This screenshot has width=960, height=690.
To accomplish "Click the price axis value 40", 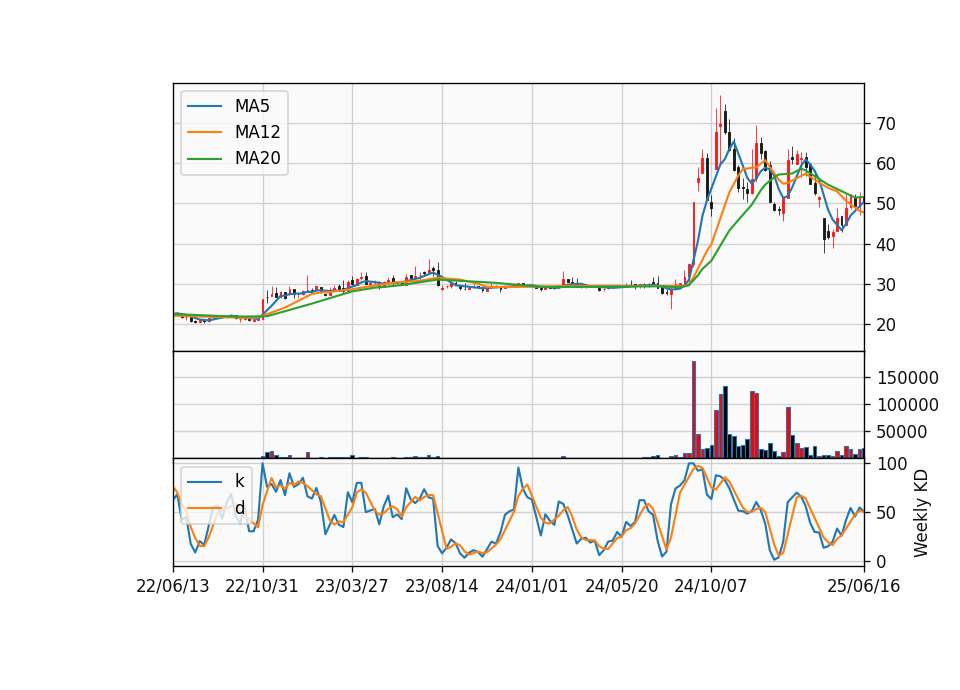I will (x=886, y=245).
